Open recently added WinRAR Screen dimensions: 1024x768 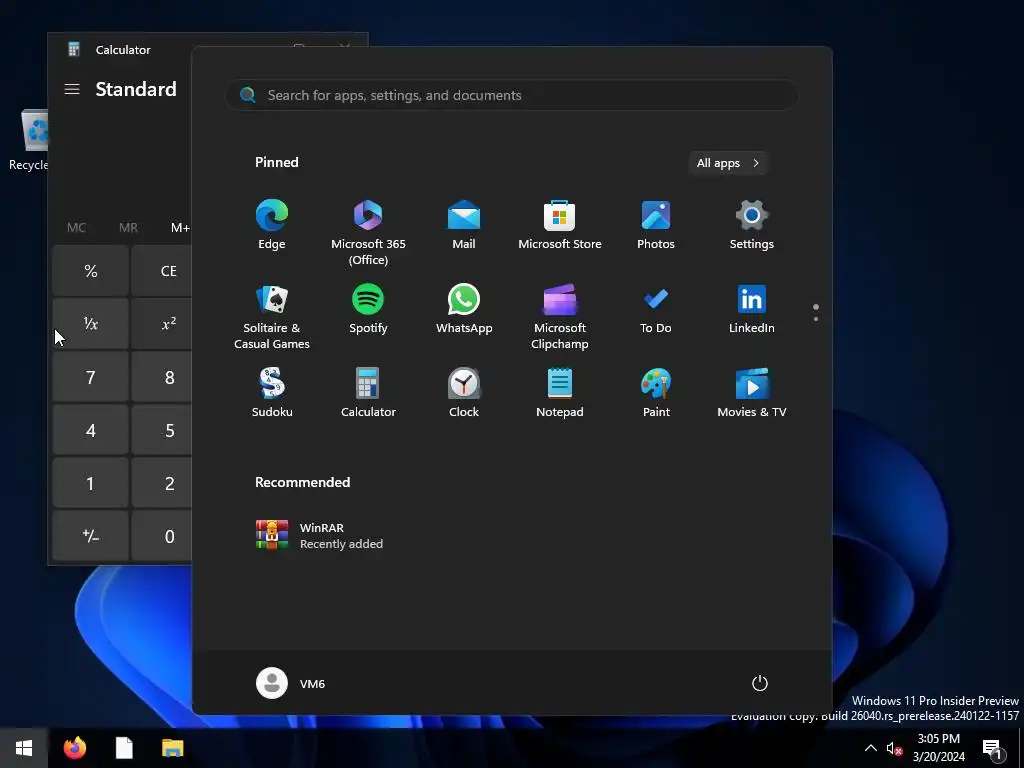coord(320,536)
